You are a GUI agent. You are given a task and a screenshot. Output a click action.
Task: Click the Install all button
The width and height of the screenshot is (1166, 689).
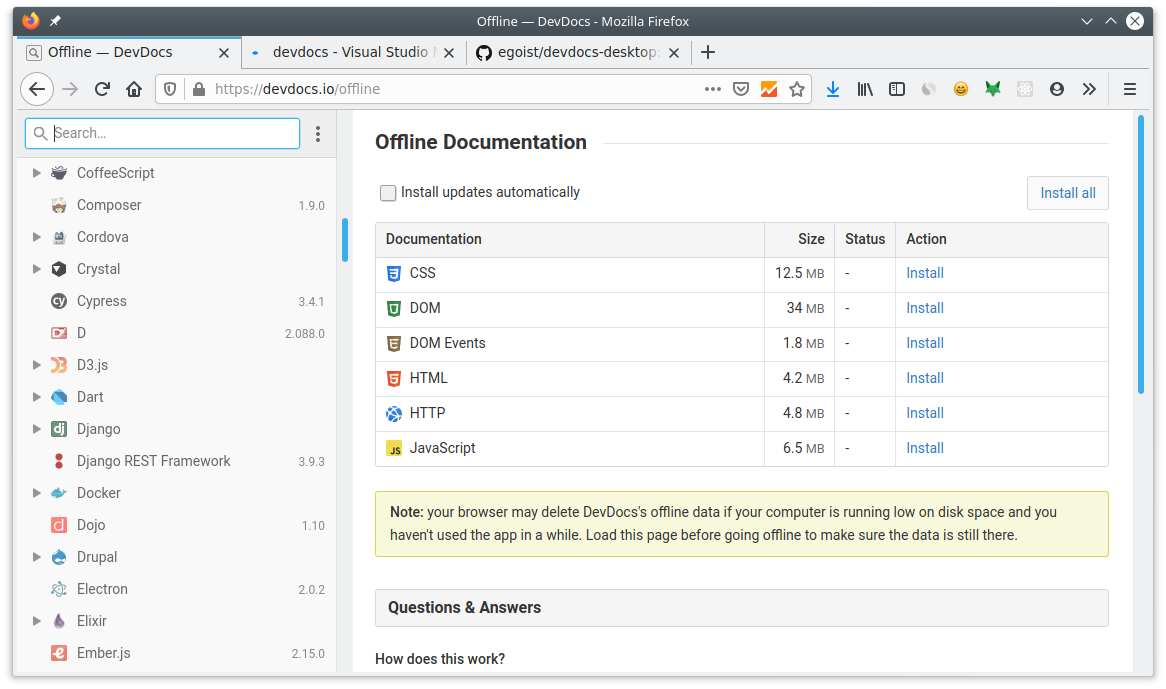1067,193
